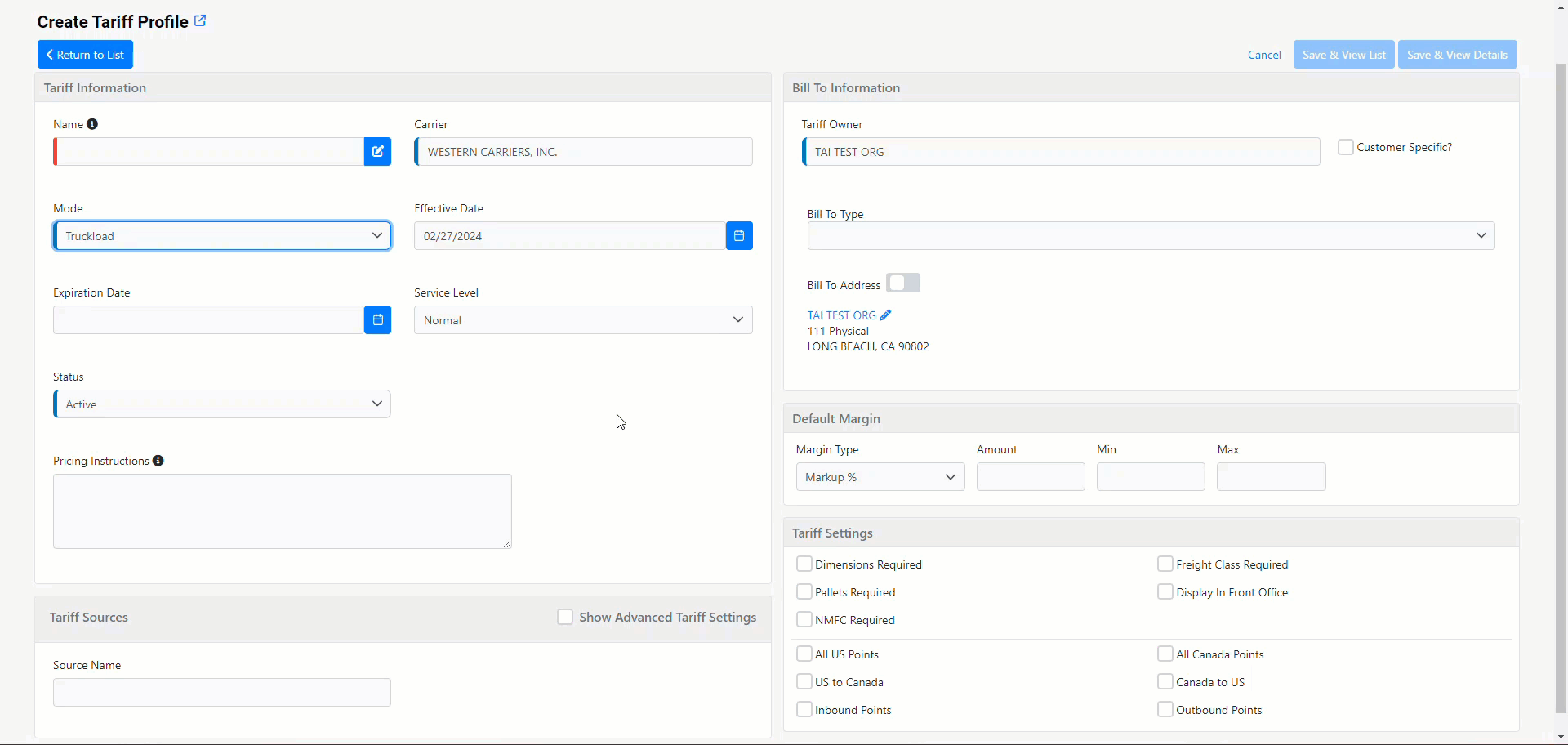Check NMFC Required
The image size is (1568, 745).
point(804,619)
